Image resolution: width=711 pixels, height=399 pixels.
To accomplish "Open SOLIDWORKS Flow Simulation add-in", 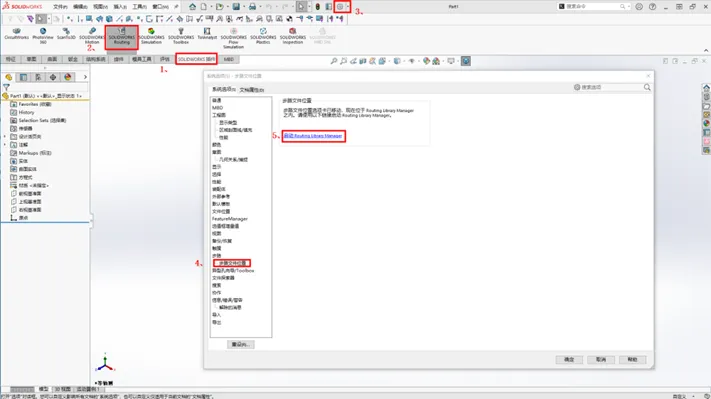I will (x=234, y=38).
